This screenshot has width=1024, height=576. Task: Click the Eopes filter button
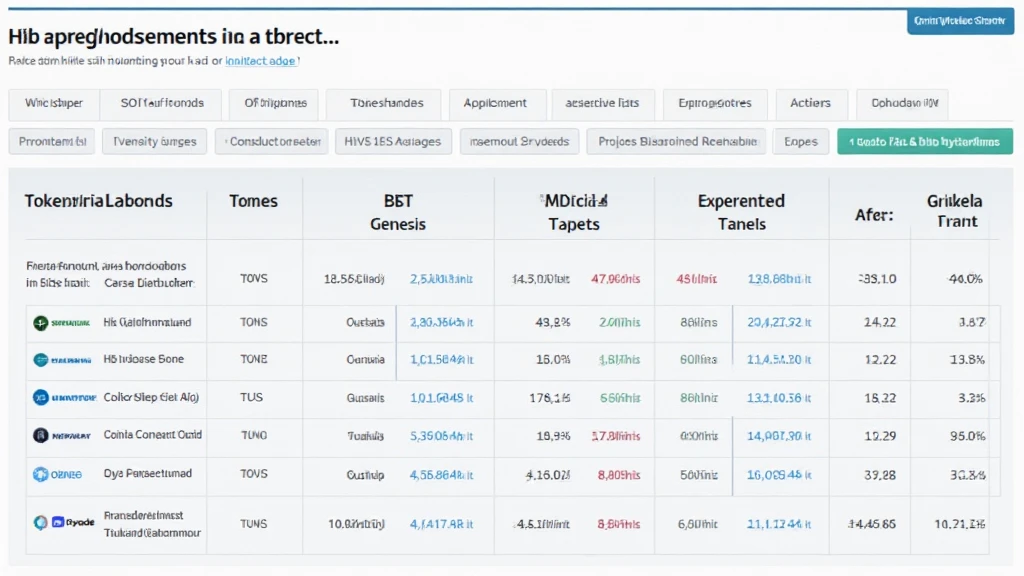(800, 141)
